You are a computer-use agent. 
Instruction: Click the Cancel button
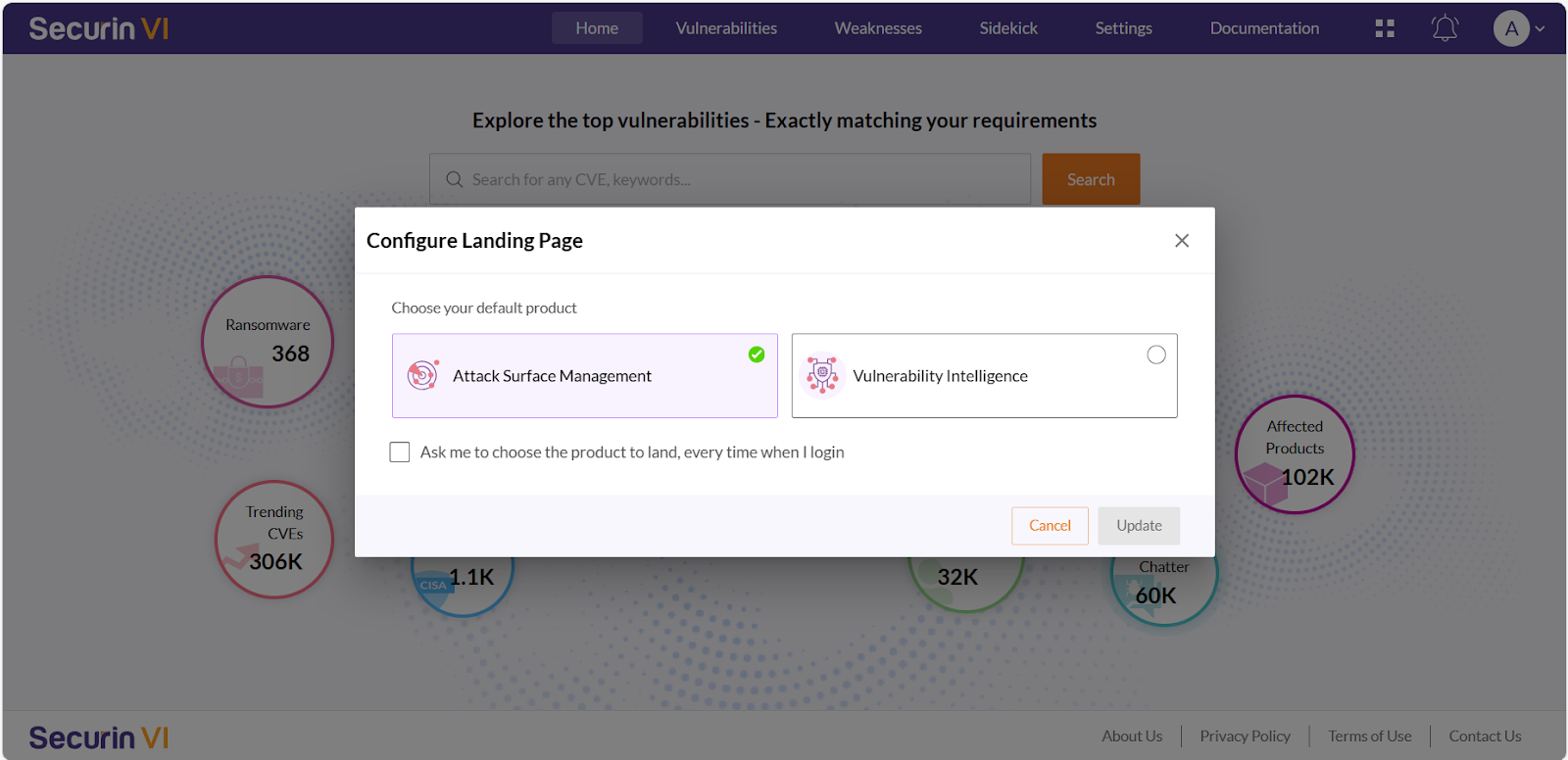1050,526
